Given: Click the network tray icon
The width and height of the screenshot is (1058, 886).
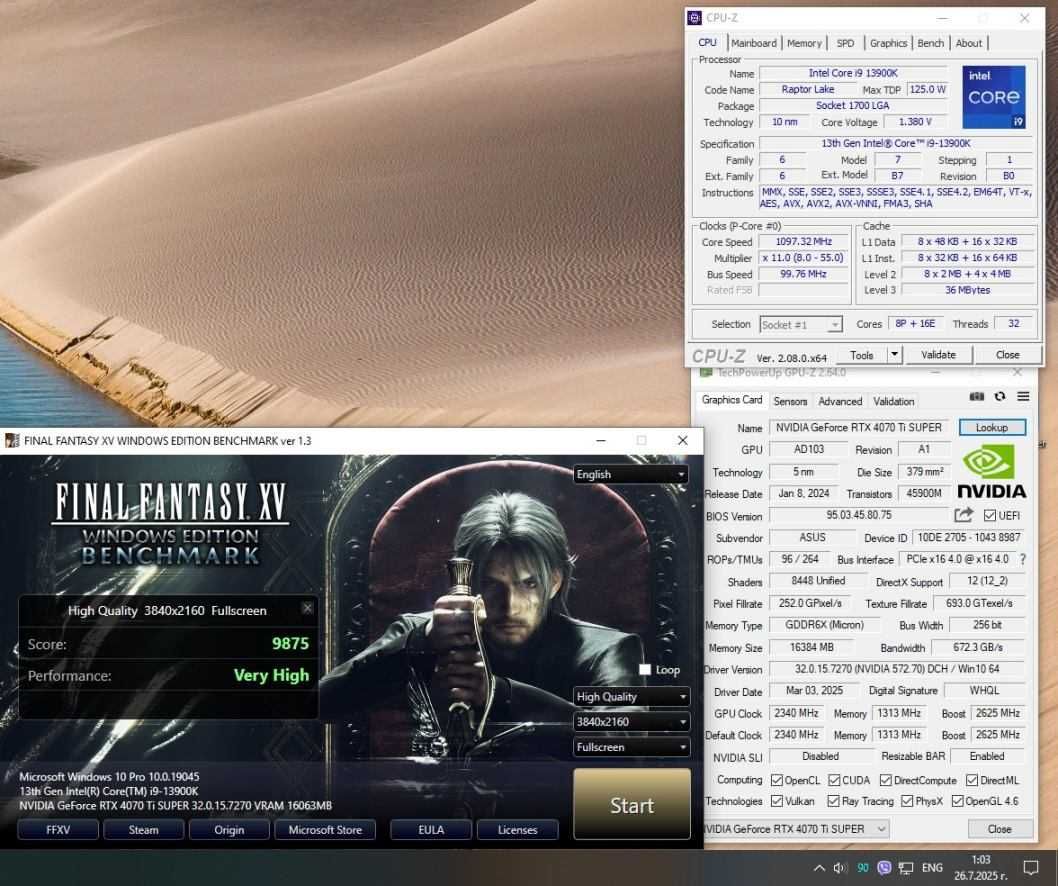Looking at the screenshot, I should click(906, 868).
